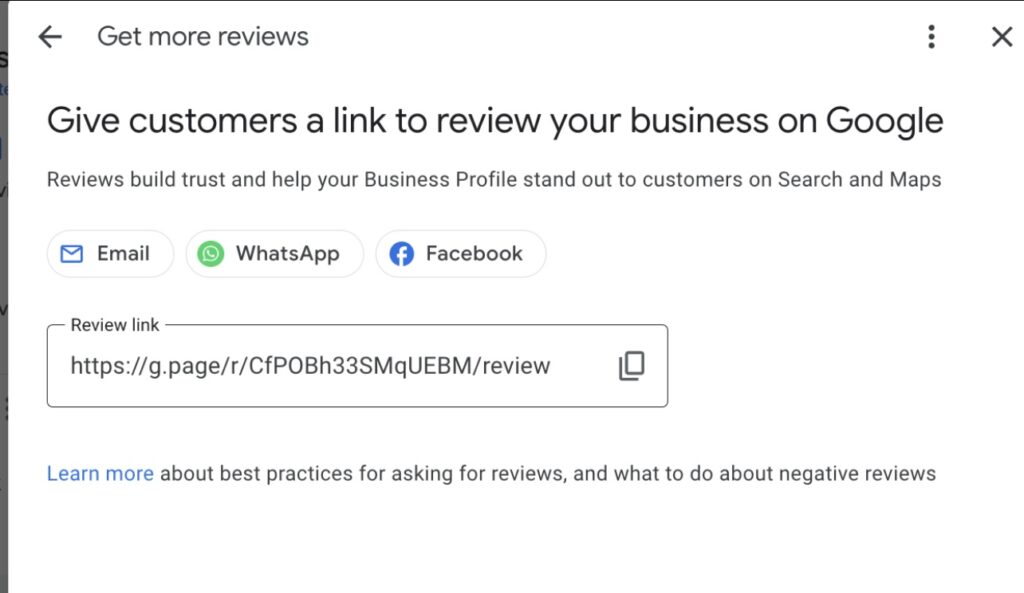Click the "Get more reviews" header title

203,37
